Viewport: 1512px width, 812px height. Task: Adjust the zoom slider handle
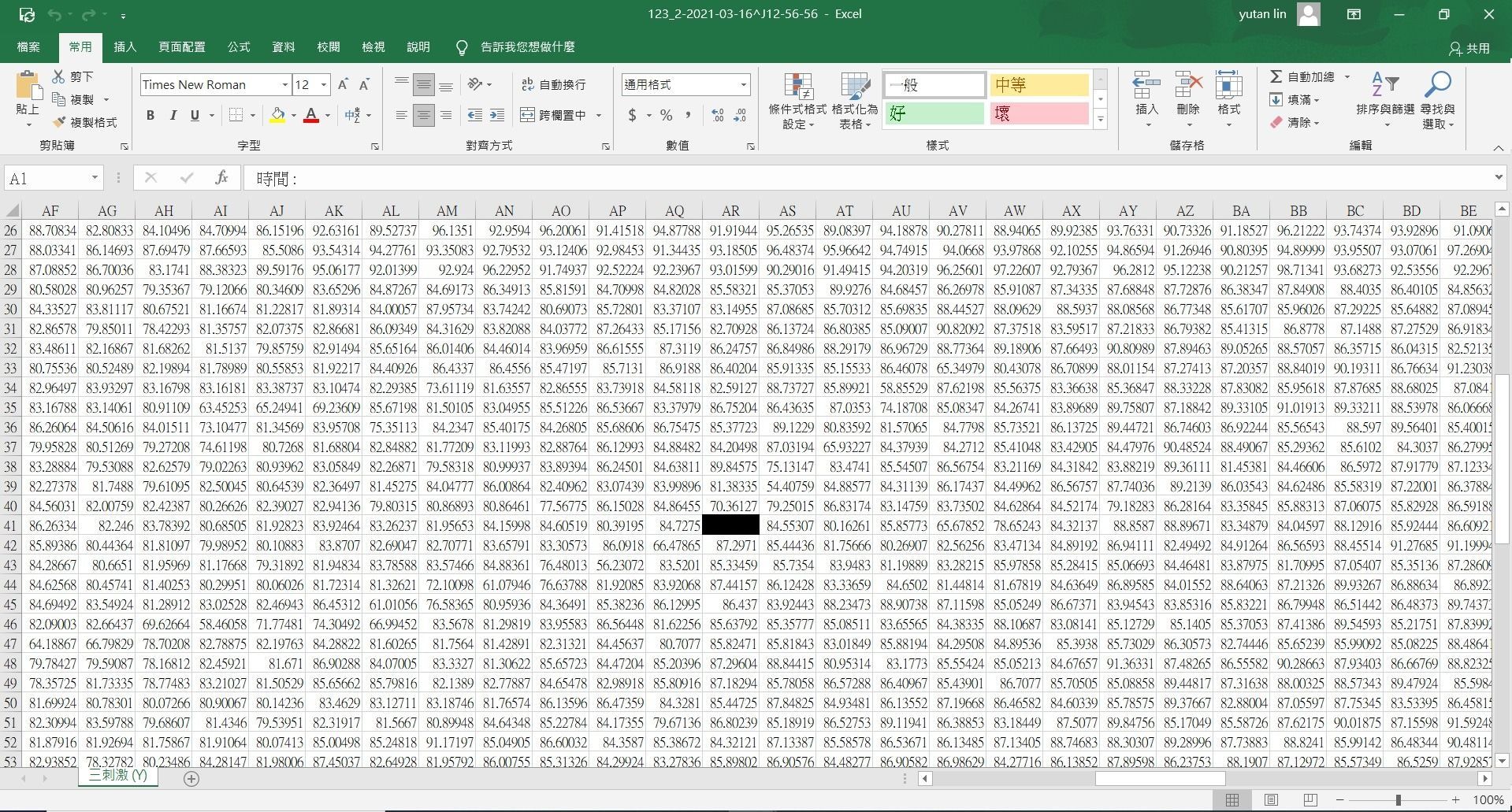(x=1398, y=800)
